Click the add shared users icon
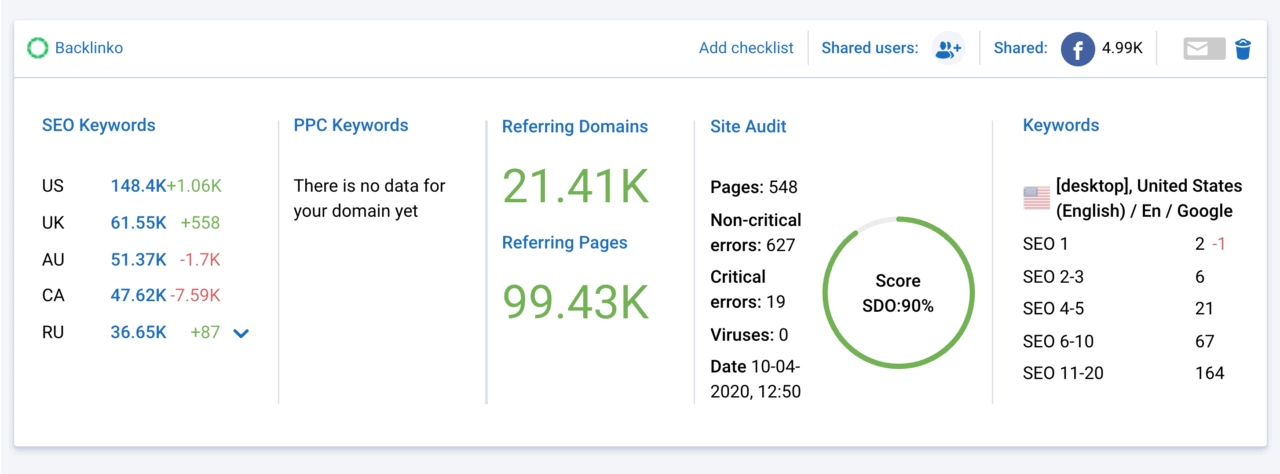Image resolution: width=1280 pixels, height=474 pixels. [x=947, y=48]
